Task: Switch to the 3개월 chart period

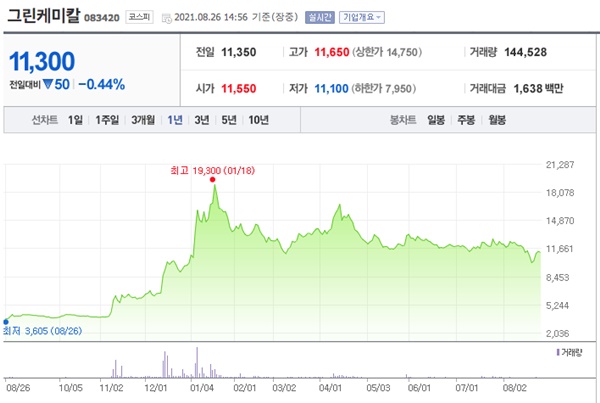Action: 143,120
